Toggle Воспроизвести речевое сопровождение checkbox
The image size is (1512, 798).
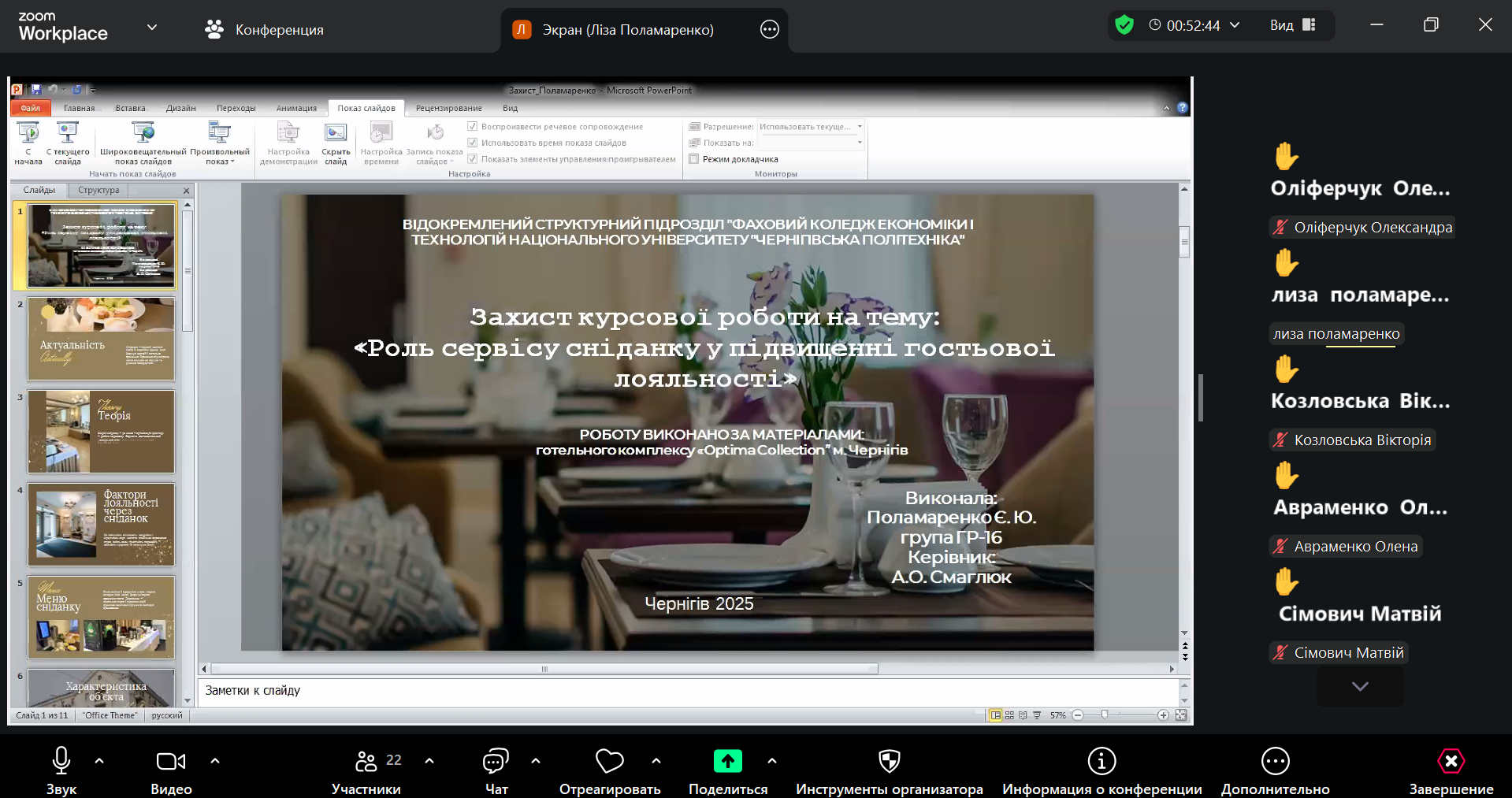pos(473,126)
